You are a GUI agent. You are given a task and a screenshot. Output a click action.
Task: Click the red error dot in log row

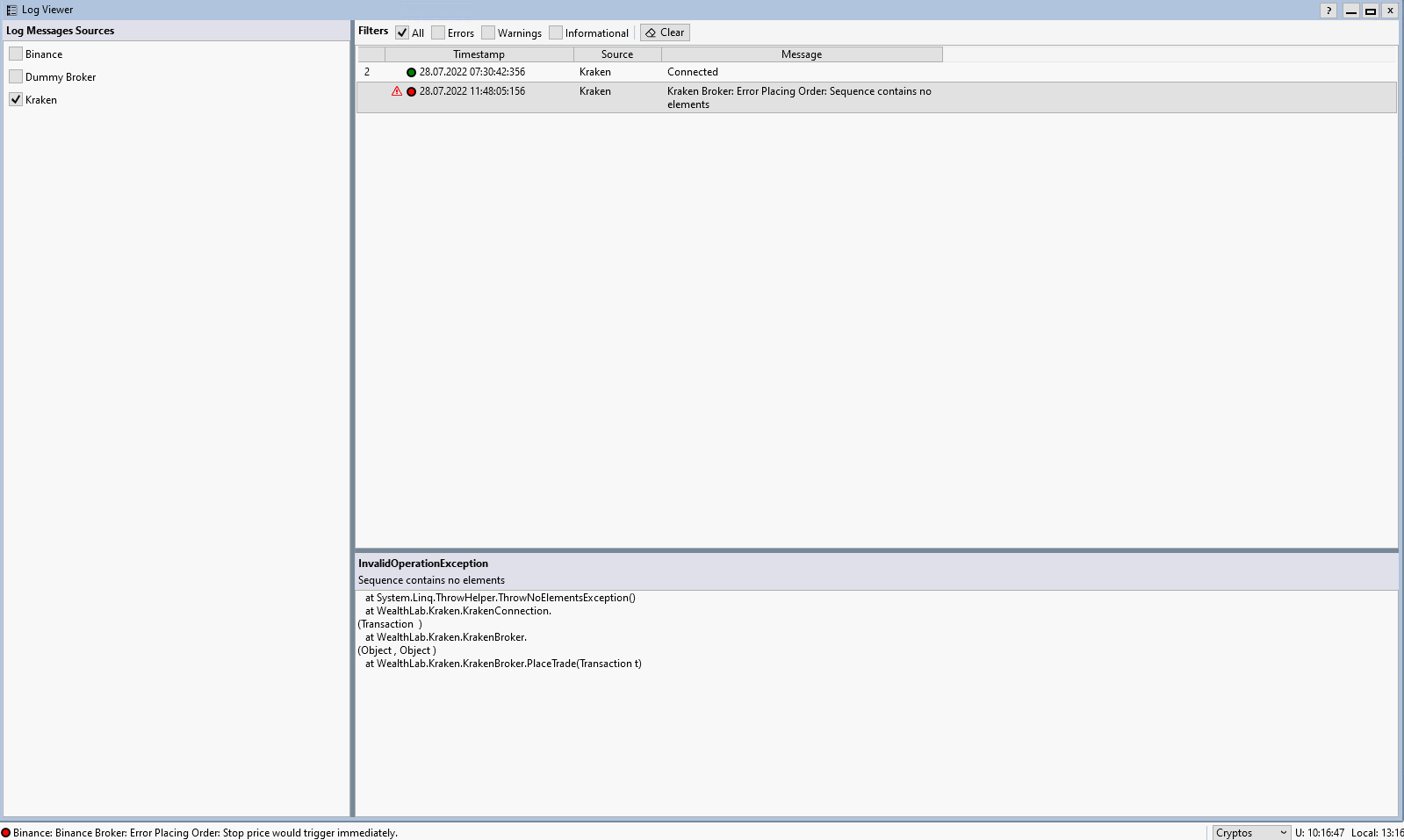[411, 91]
